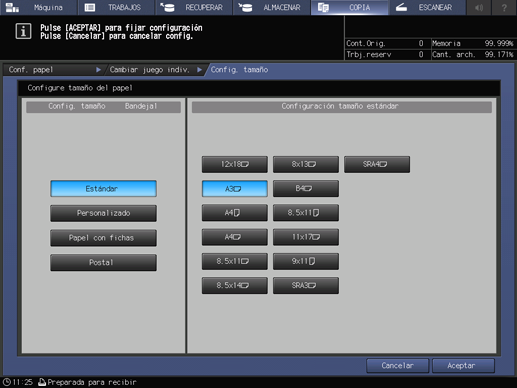Cancel the size configuration
The width and height of the screenshot is (517, 388).
397,366
